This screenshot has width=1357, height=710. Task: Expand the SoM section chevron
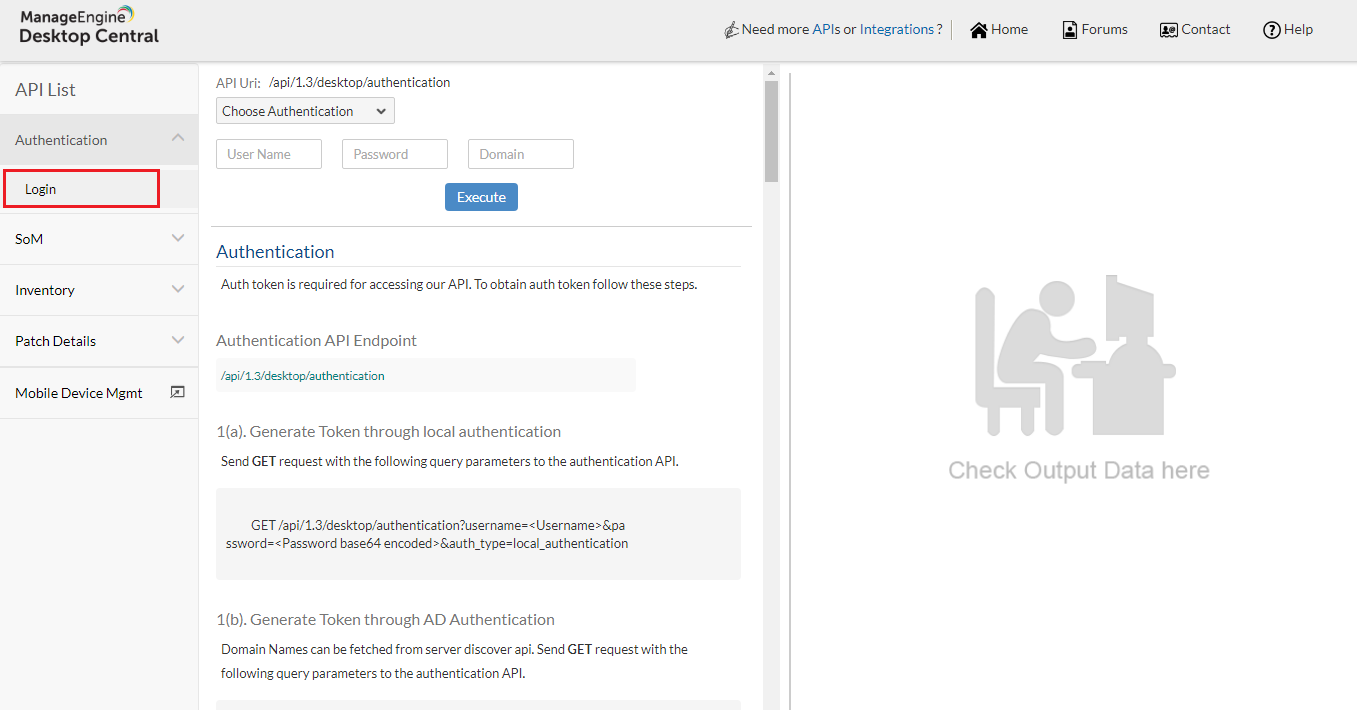coord(178,238)
